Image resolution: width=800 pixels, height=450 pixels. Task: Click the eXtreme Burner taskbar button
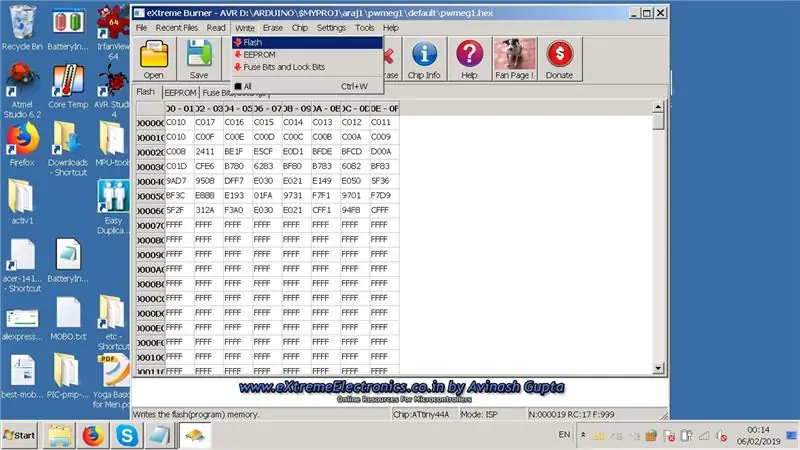click(x=195, y=436)
